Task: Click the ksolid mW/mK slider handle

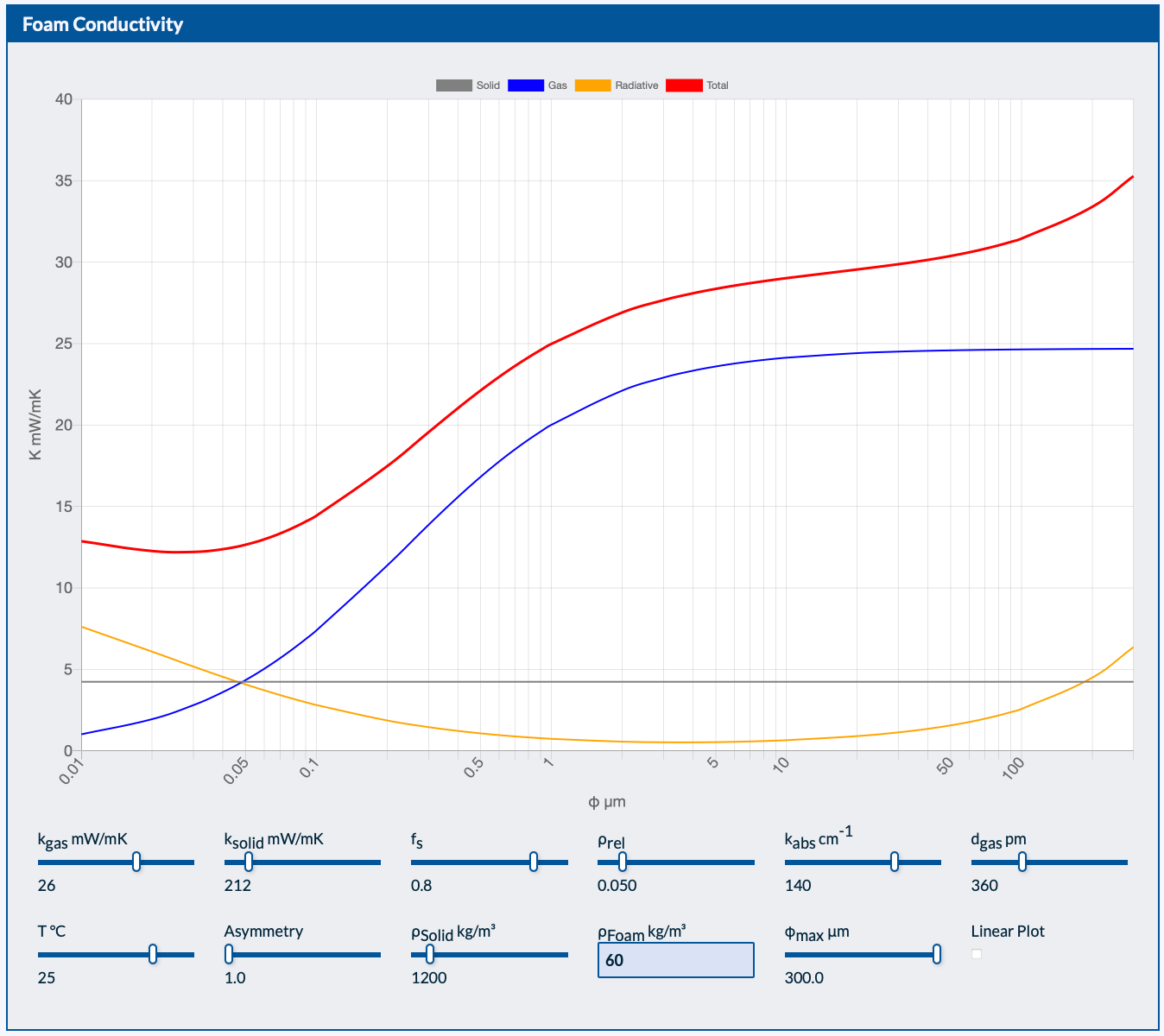Action: [x=249, y=862]
